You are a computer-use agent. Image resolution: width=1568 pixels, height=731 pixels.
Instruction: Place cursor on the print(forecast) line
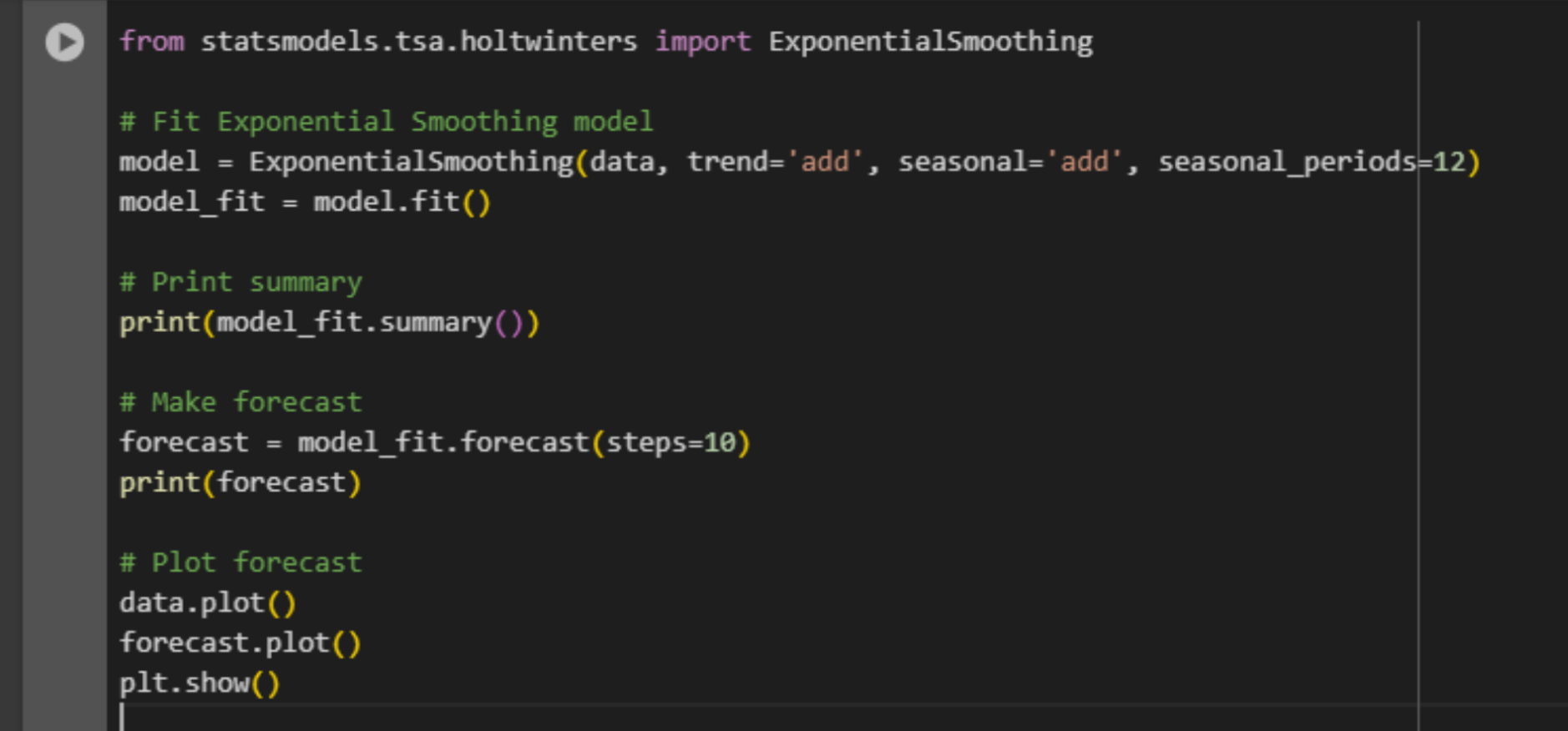pos(240,482)
